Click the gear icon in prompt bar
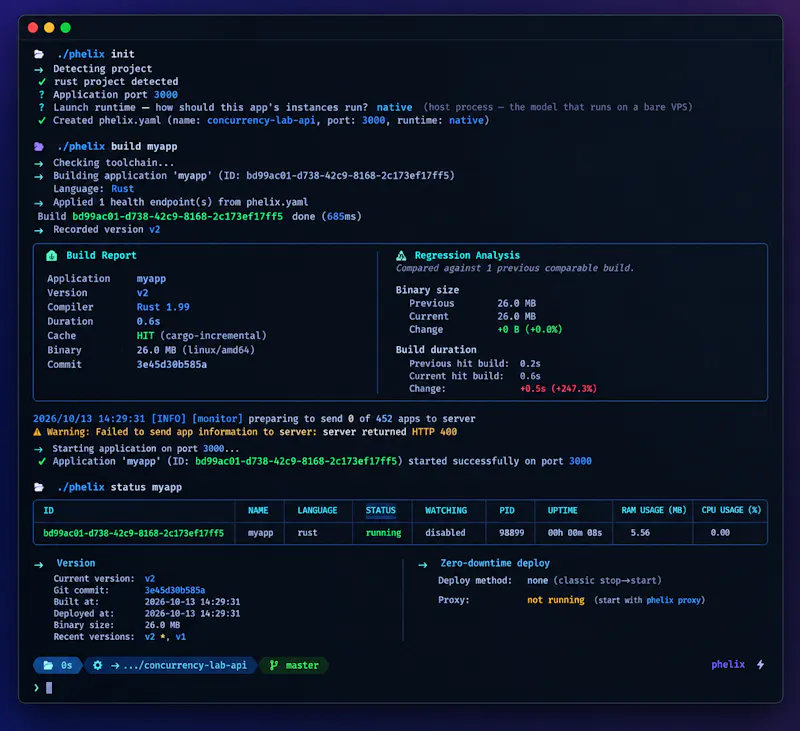800x731 pixels. (97, 665)
